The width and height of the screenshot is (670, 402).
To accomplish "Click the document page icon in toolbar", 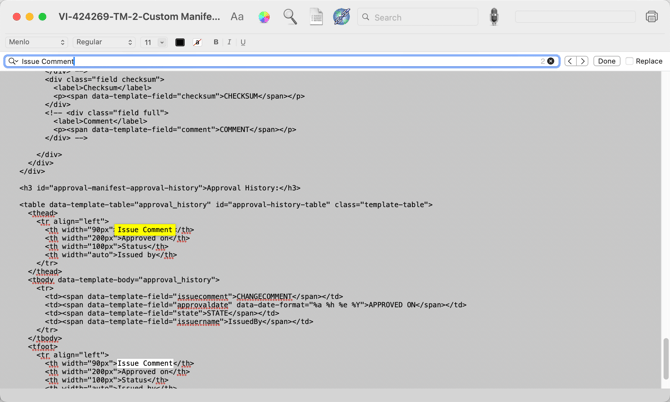I will click(x=316, y=17).
